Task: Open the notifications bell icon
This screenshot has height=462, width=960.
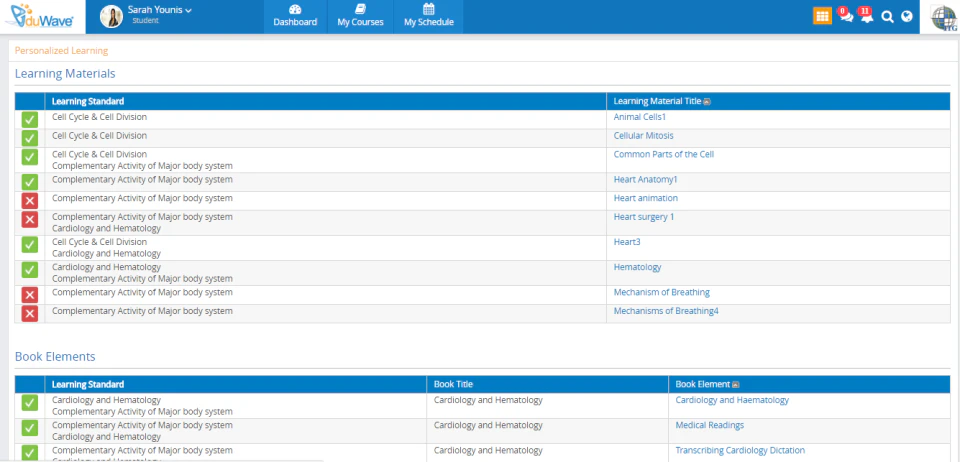Action: pos(866,16)
